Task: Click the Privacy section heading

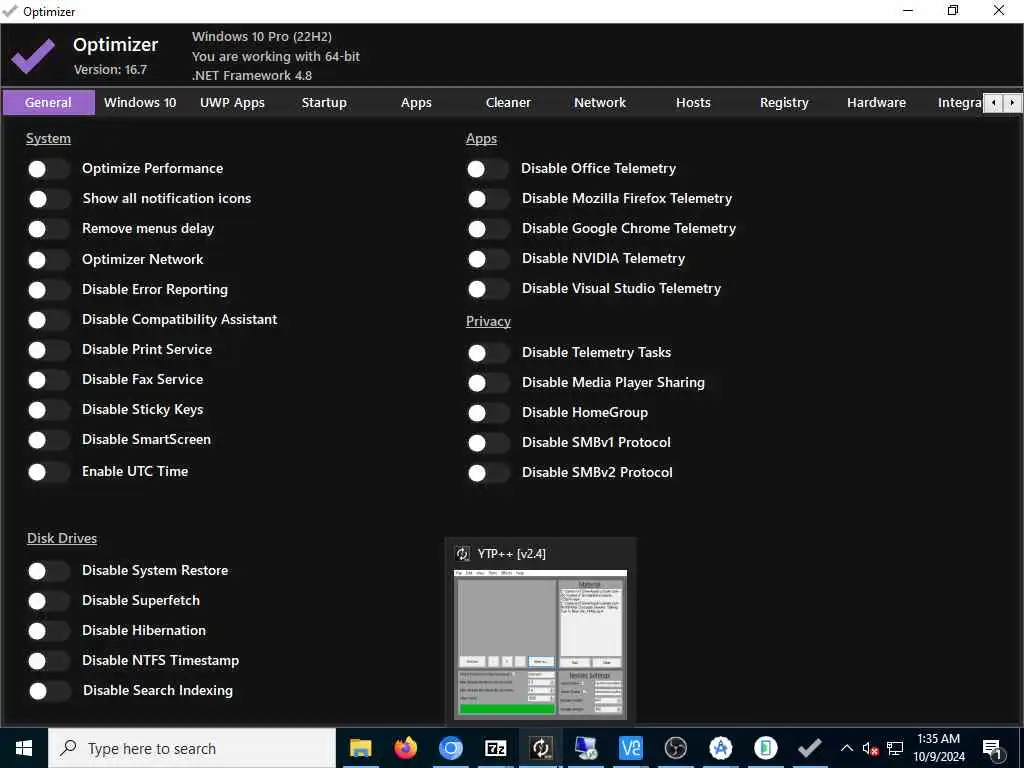Action: pos(488,321)
